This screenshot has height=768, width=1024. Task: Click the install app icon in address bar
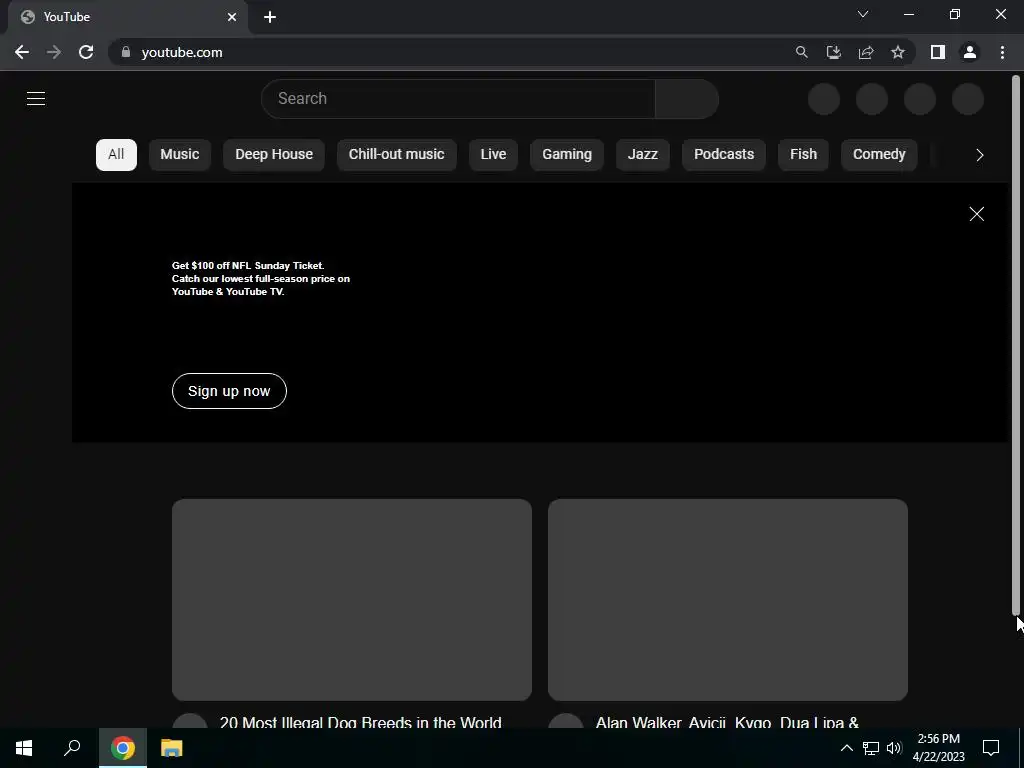pos(833,52)
